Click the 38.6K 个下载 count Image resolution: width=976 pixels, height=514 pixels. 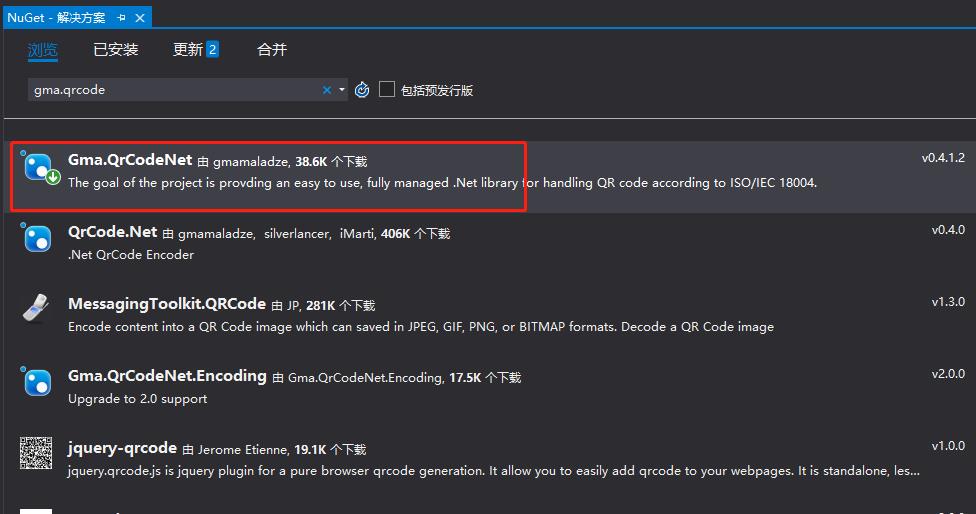tap(331, 162)
